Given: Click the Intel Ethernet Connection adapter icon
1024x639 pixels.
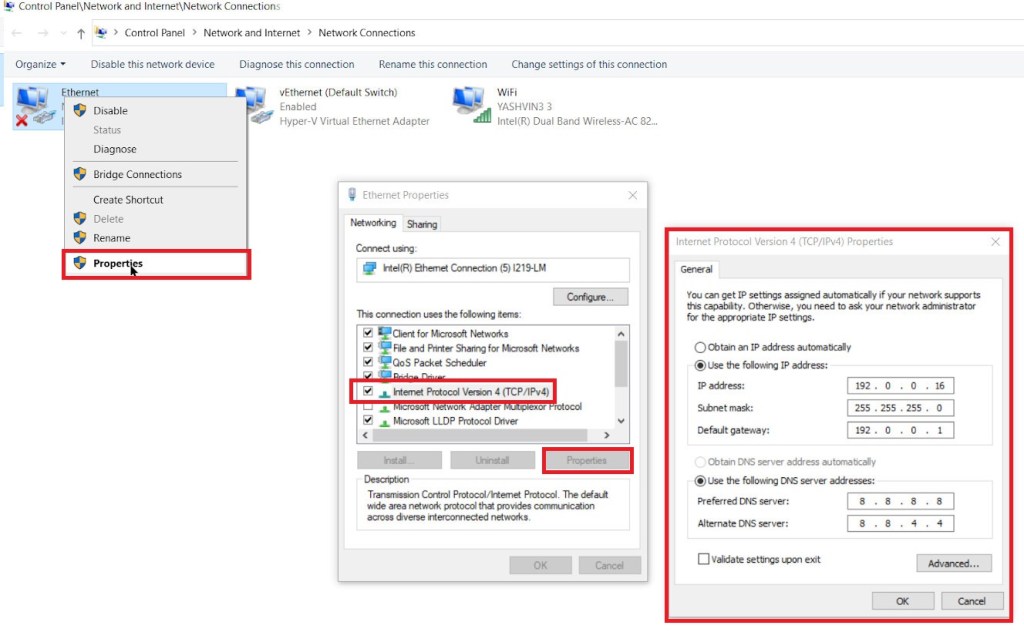Looking at the screenshot, I should click(x=370, y=269).
